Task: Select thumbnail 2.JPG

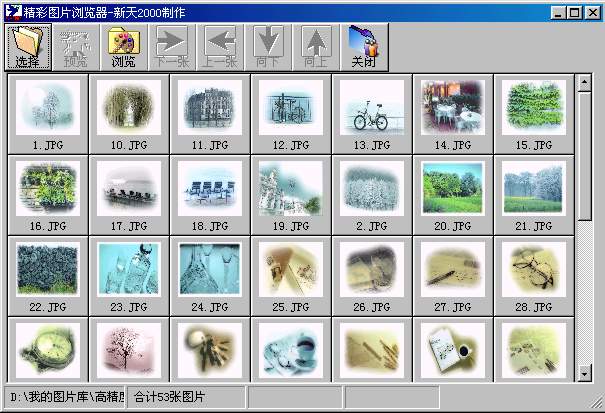Action: click(372, 188)
